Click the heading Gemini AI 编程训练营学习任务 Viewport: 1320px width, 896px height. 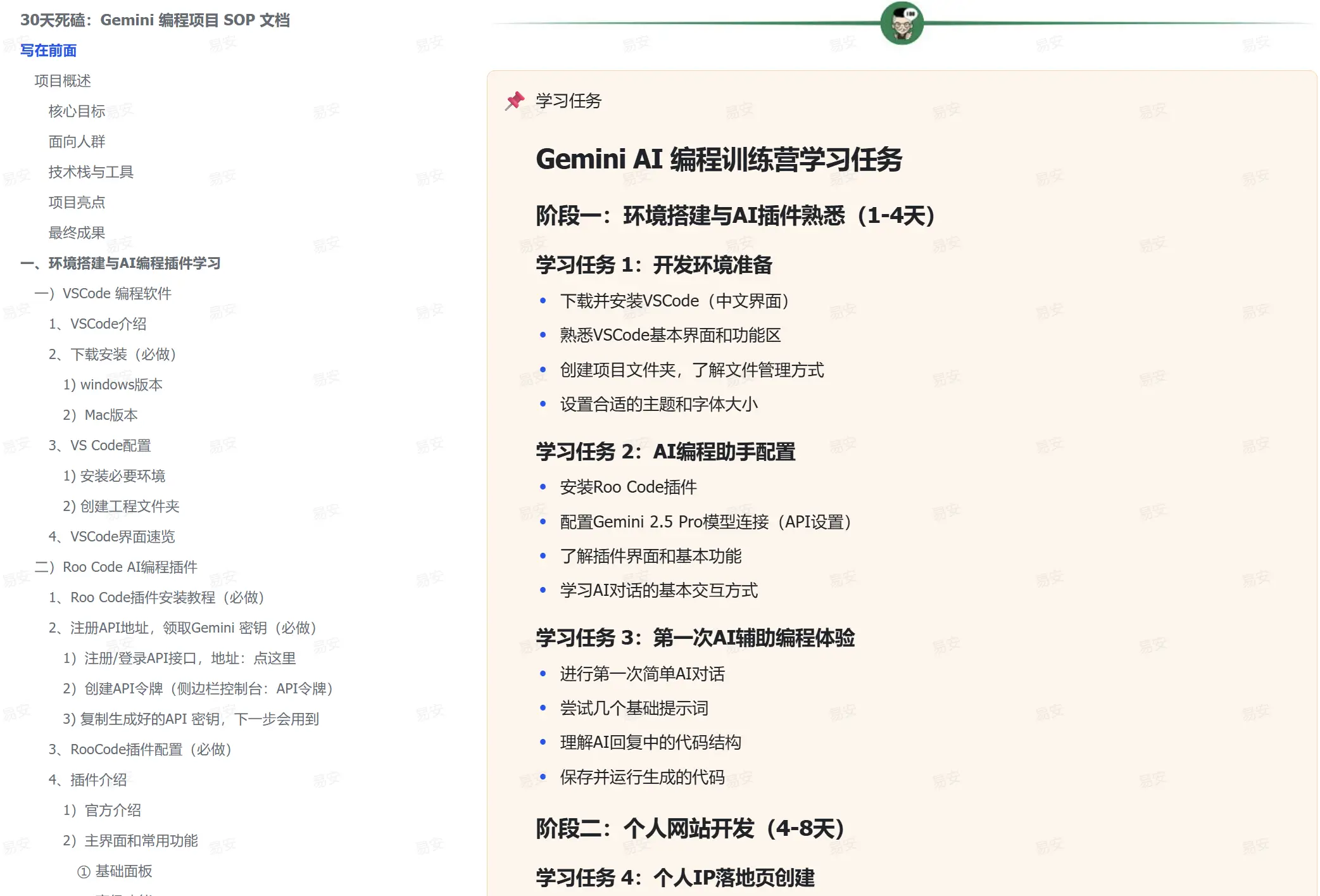click(719, 159)
